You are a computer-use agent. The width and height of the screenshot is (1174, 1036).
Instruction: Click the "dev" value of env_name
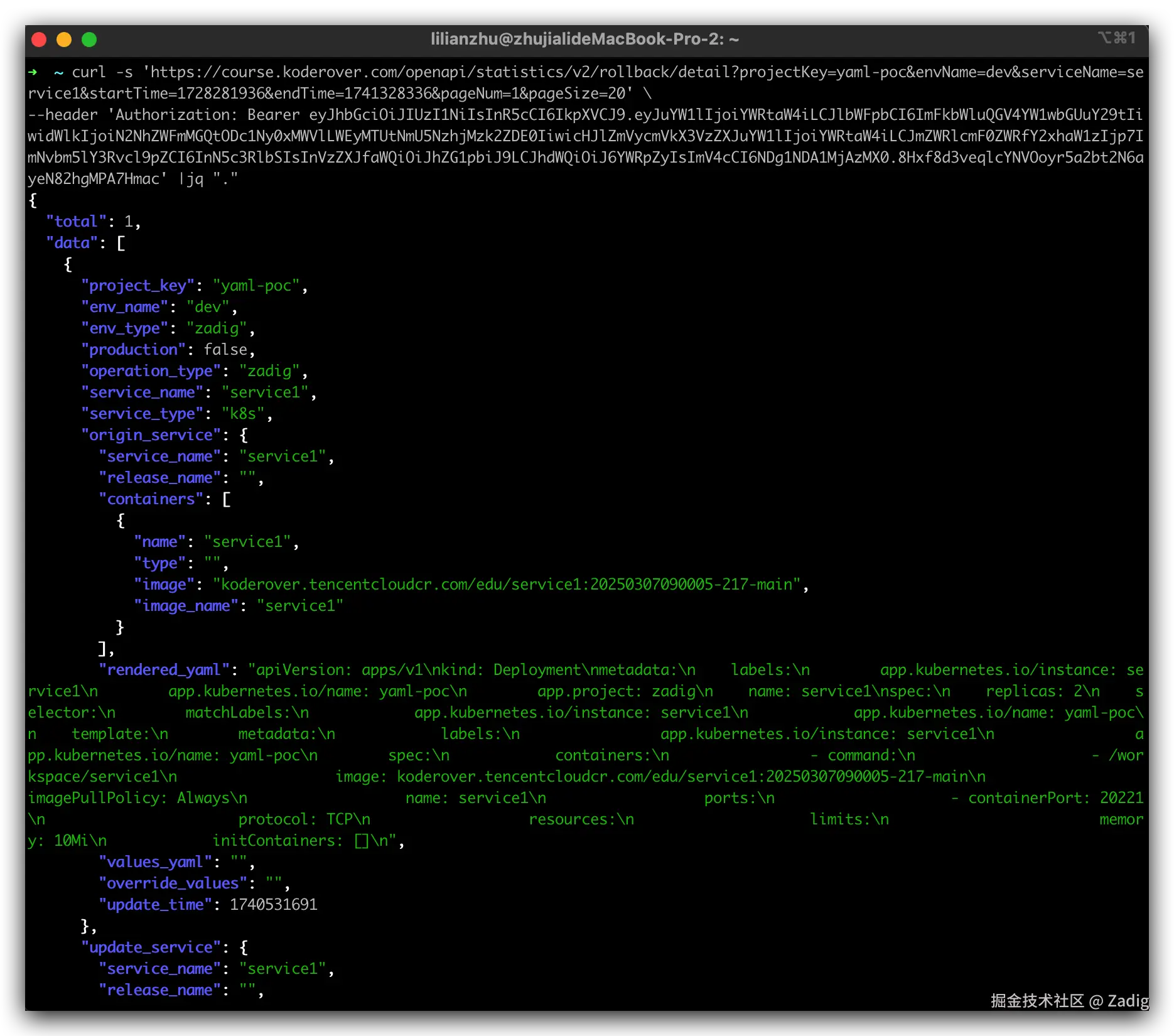coord(208,307)
